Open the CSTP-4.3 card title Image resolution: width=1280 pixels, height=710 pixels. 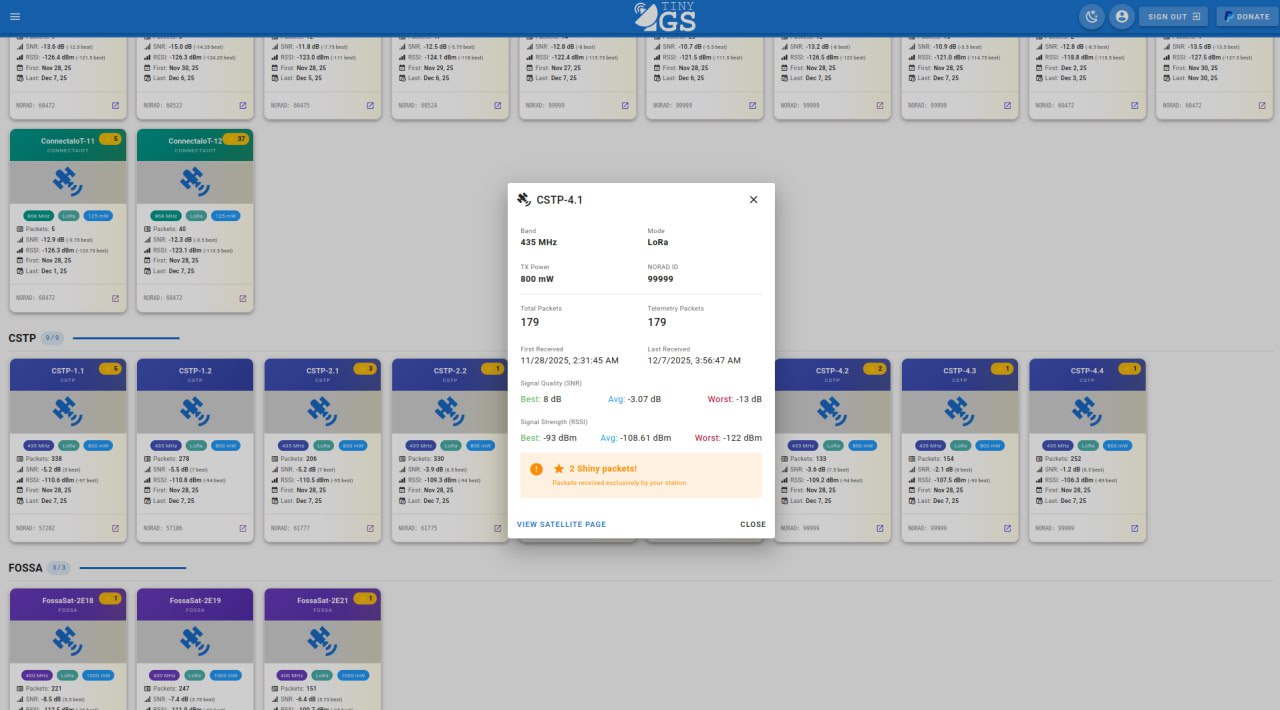960,371
